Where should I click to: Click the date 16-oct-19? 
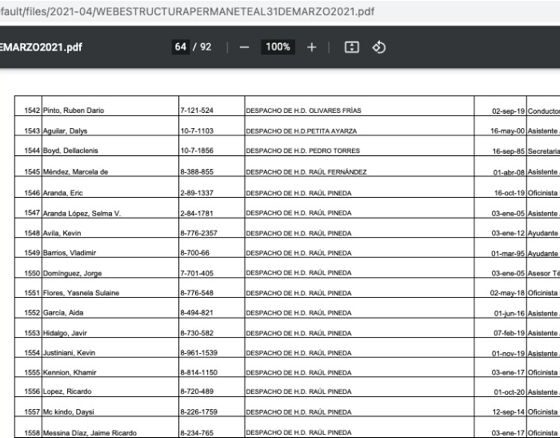[509, 193]
